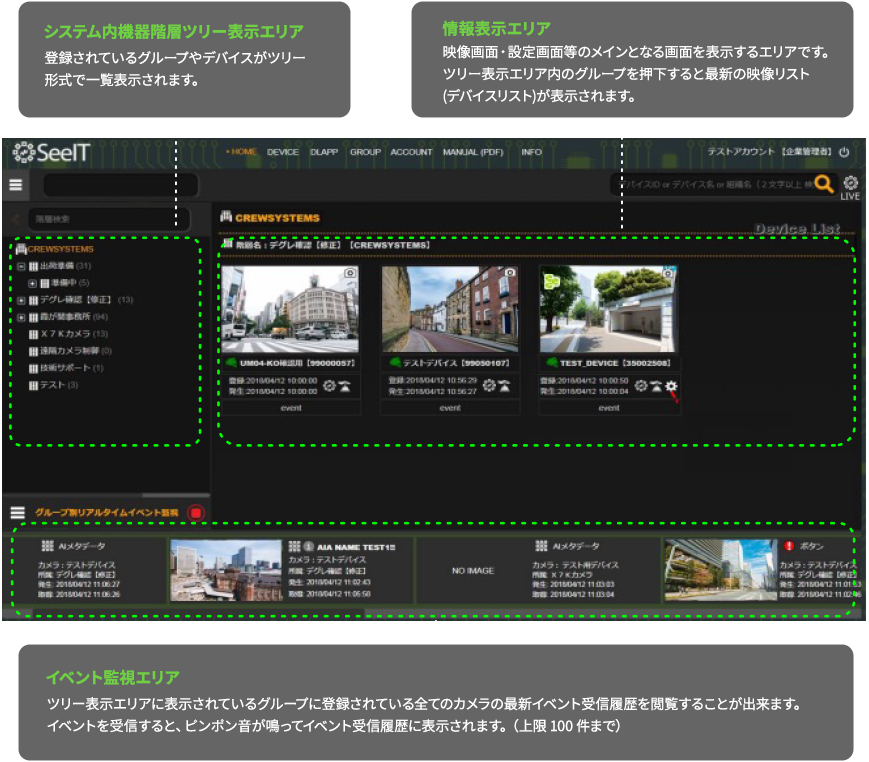Image resolution: width=869 pixels, height=762 pixels.
Task: Open gear settings on the UM04-KO device card
Action: tap(329, 386)
